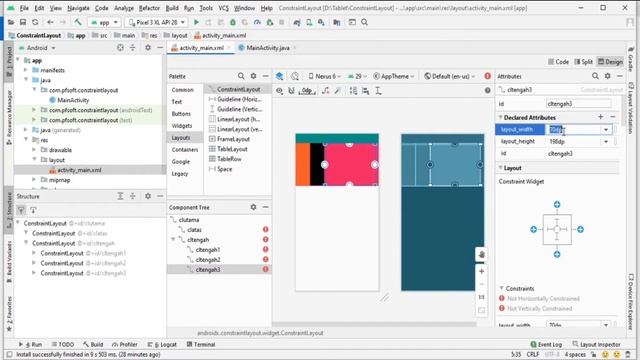Click the Save All icon in main toolbar

click(x=23, y=22)
